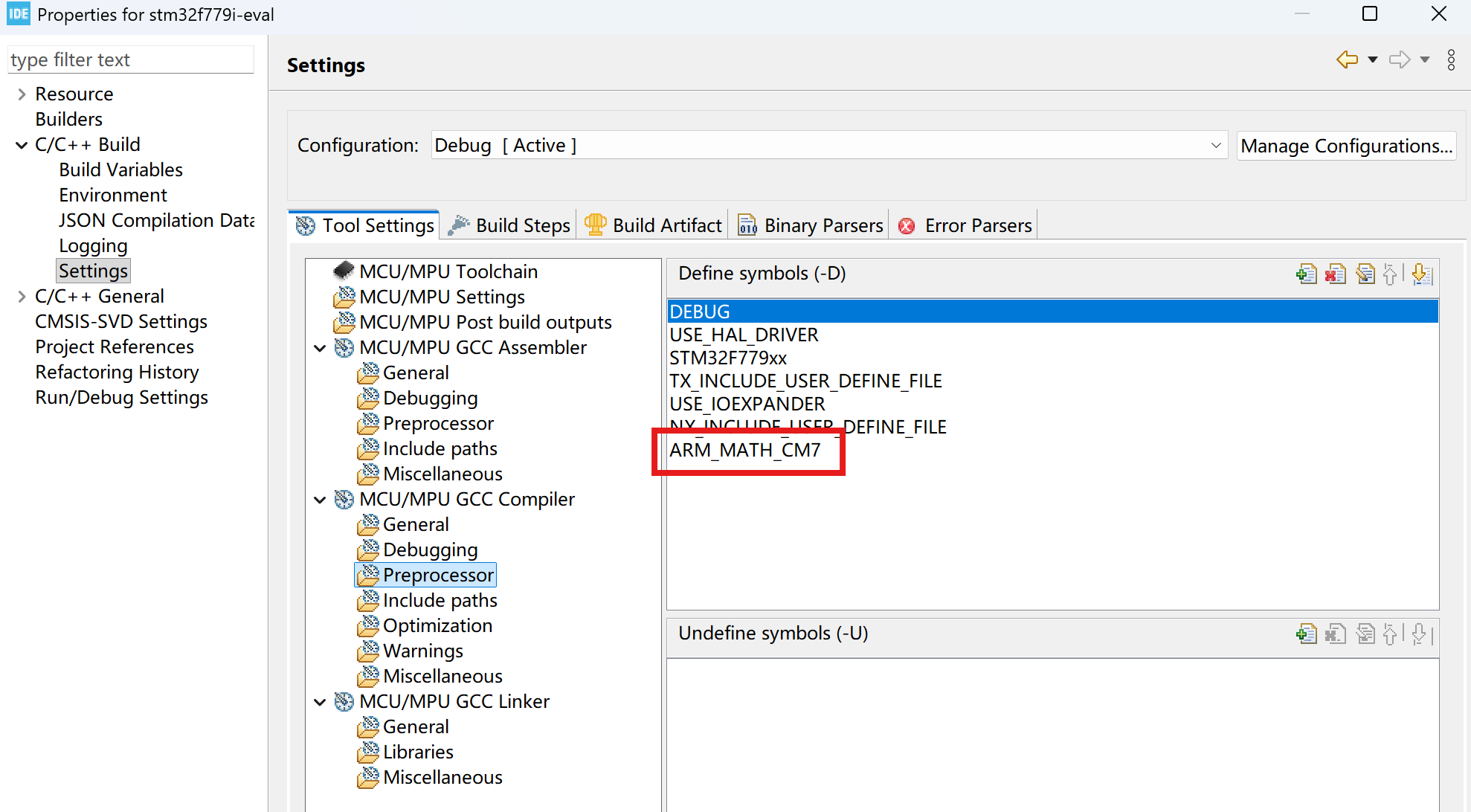
Task: Open the Configuration dropdown
Action: pos(1215,146)
